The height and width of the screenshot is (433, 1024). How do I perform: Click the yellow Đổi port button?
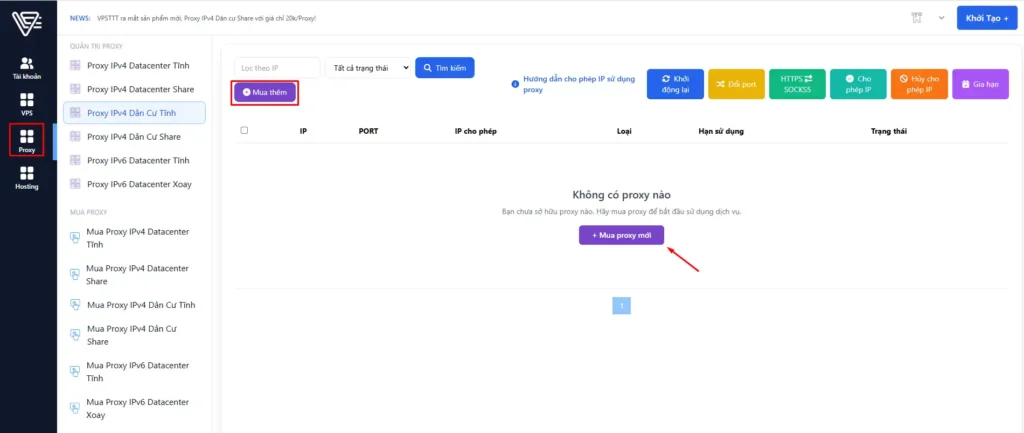736,84
